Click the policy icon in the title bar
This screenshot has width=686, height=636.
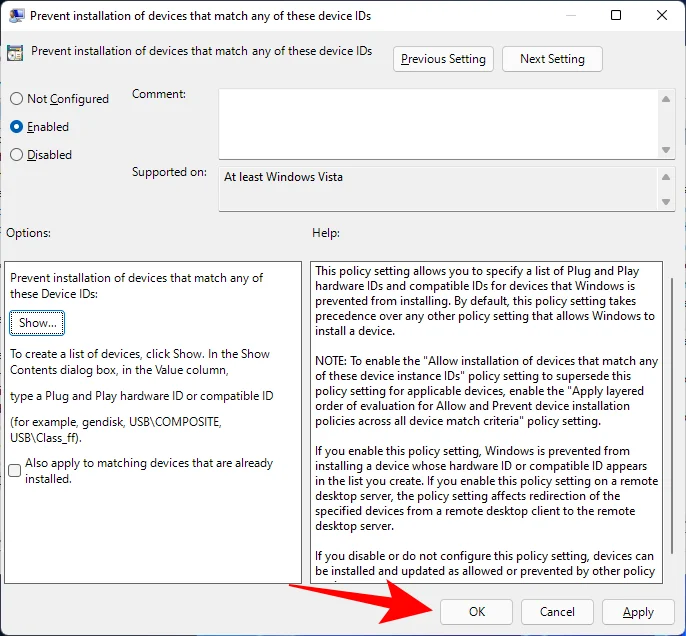[x=19, y=16]
